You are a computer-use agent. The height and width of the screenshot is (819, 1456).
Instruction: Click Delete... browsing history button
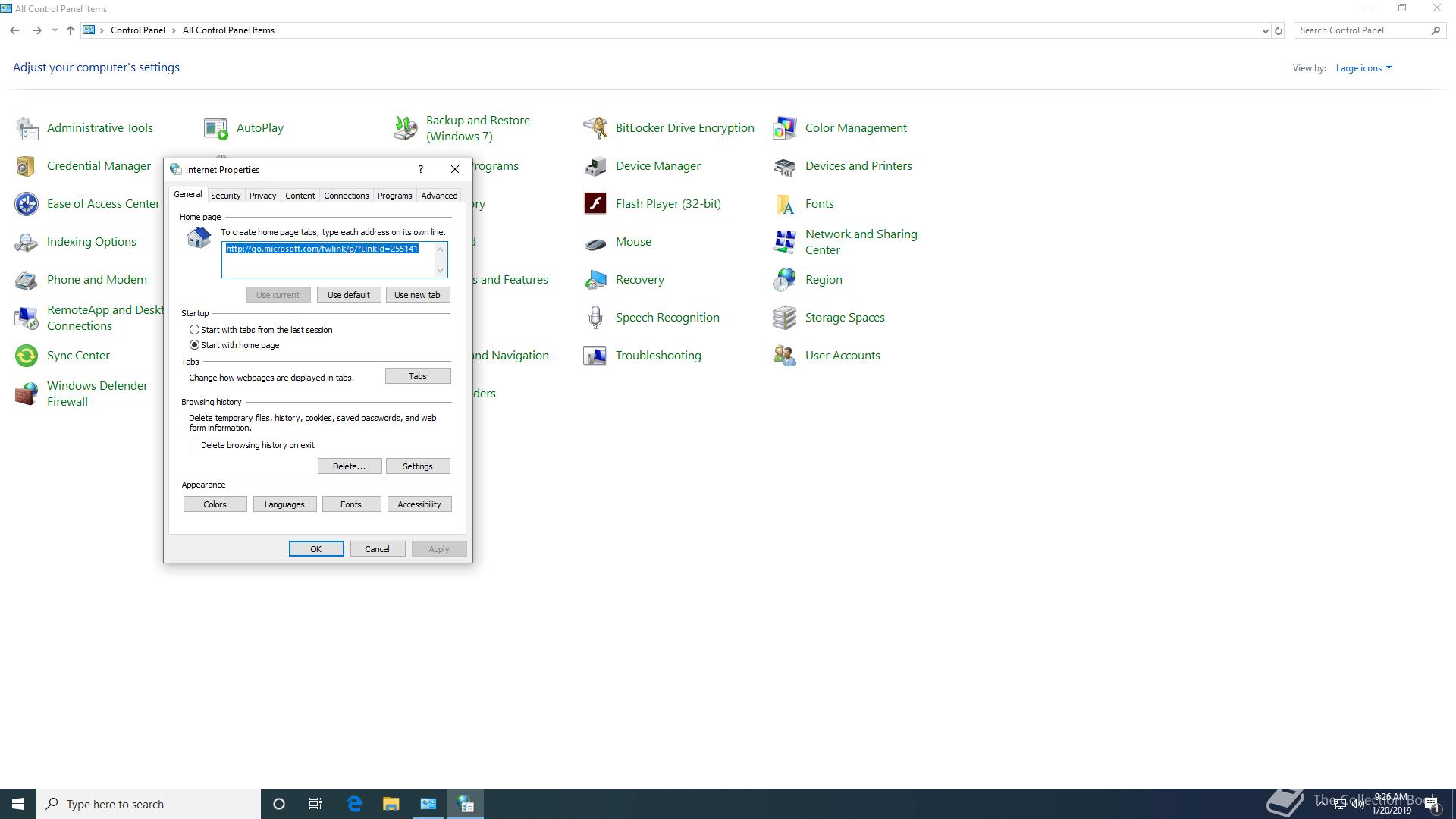pyautogui.click(x=349, y=466)
